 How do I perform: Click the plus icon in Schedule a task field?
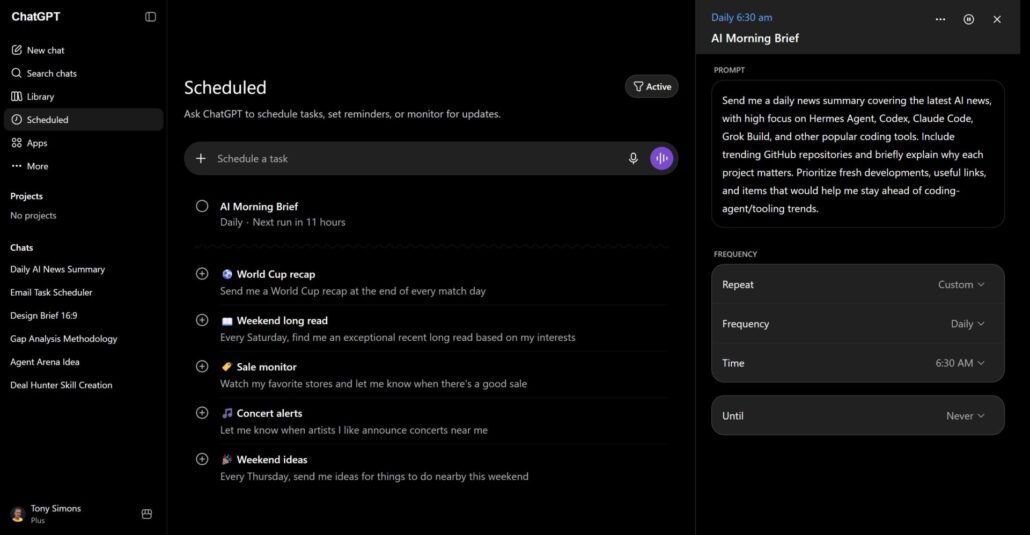tap(201, 158)
